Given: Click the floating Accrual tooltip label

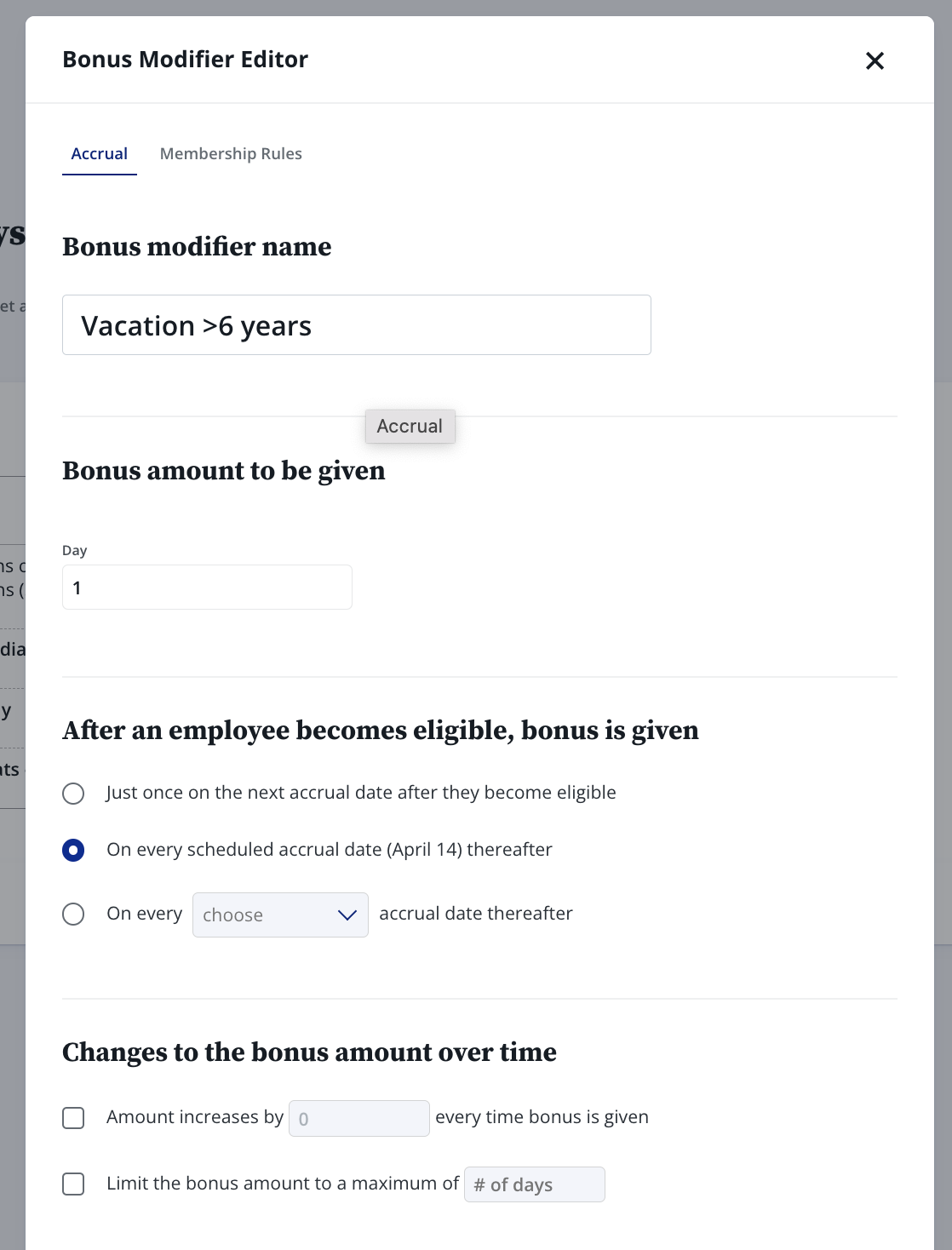Looking at the screenshot, I should 410,426.
